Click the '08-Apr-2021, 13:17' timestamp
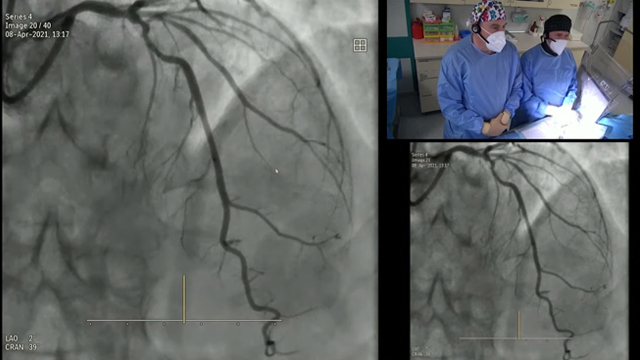Viewport: 640px width, 360px height. pyautogui.click(x=37, y=34)
